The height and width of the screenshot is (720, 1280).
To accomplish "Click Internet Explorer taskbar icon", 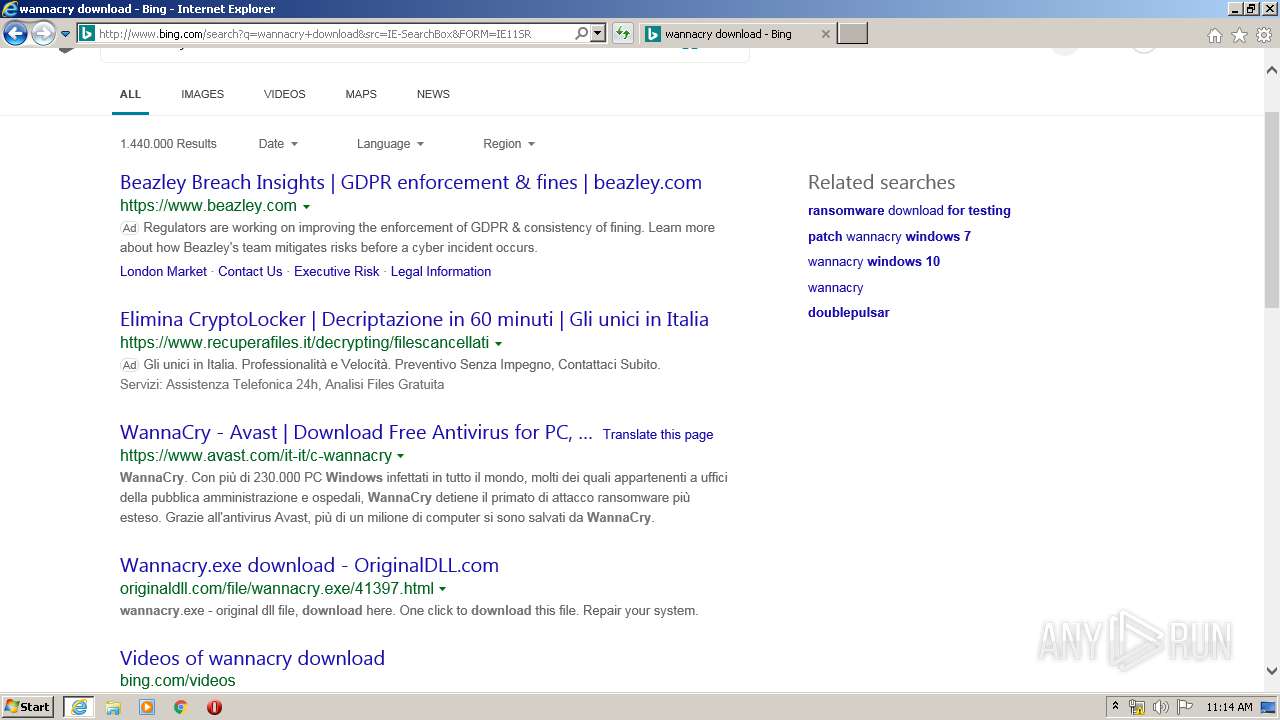I will (x=79, y=707).
